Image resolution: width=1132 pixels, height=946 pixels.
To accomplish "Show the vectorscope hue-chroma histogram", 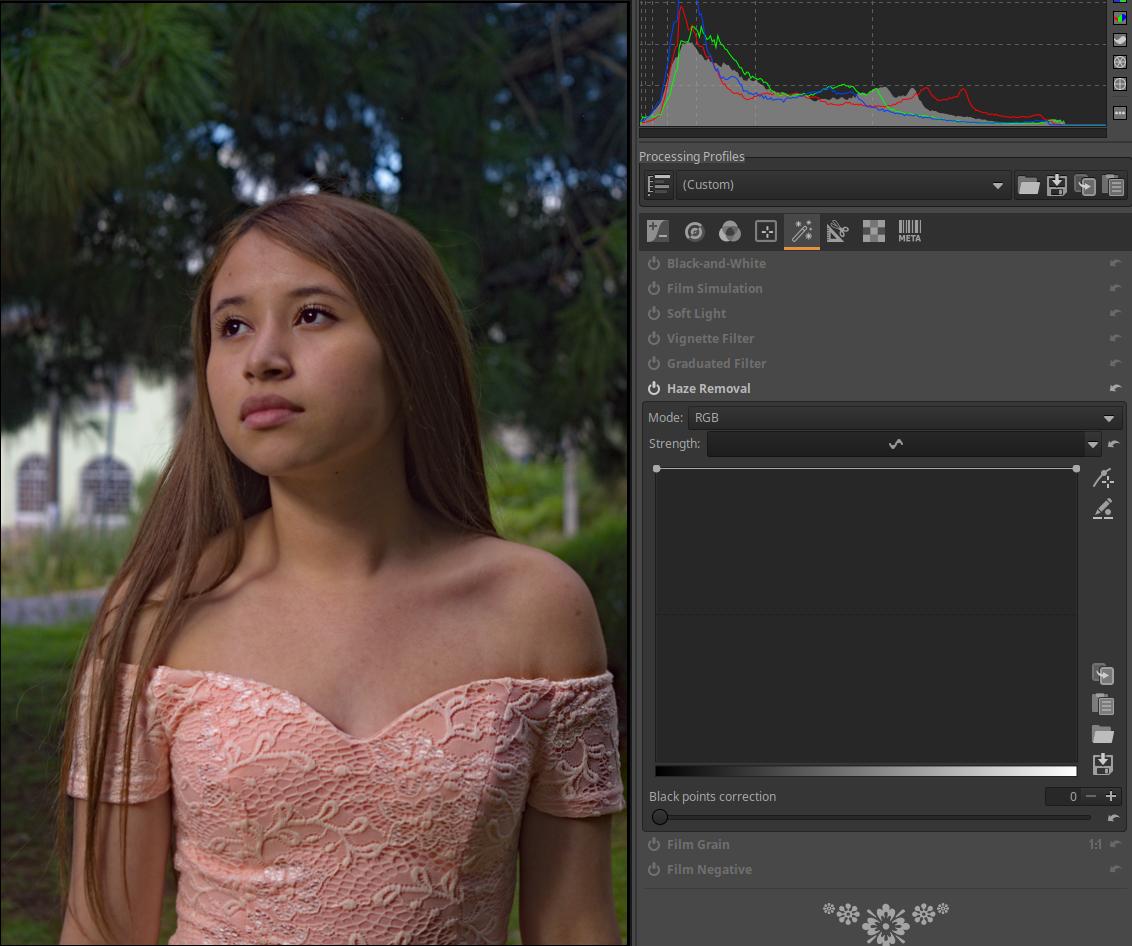I will (x=1120, y=84).
